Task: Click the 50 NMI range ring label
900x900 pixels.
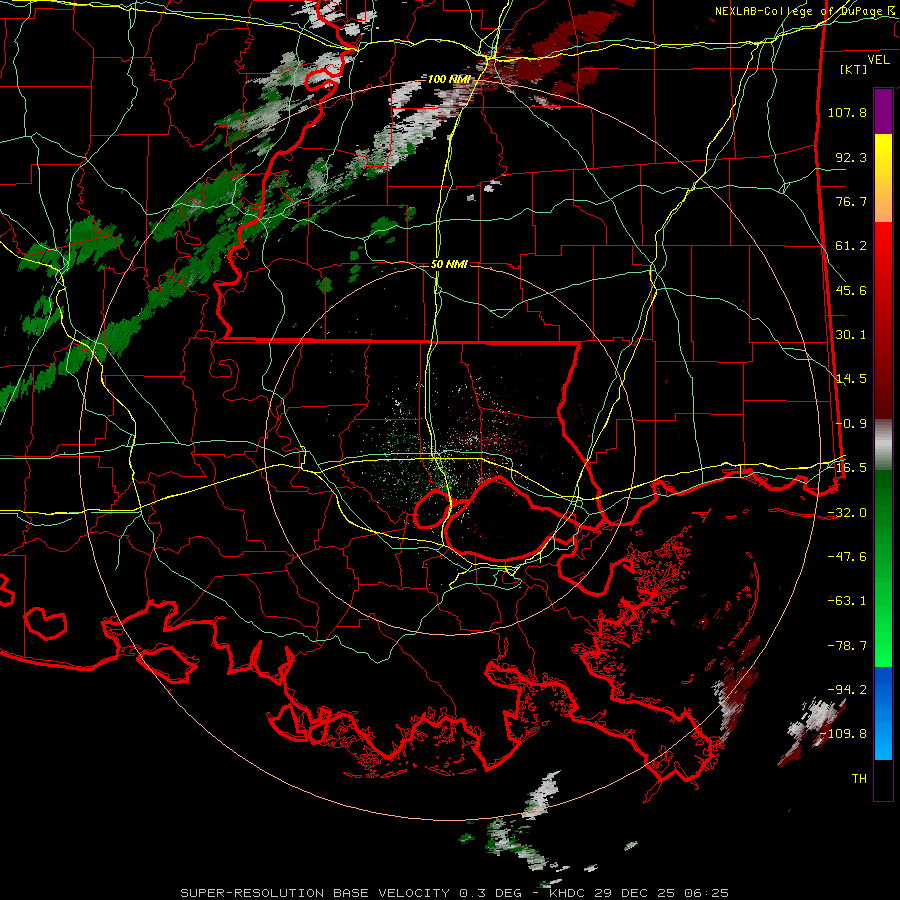Action: (449, 264)
